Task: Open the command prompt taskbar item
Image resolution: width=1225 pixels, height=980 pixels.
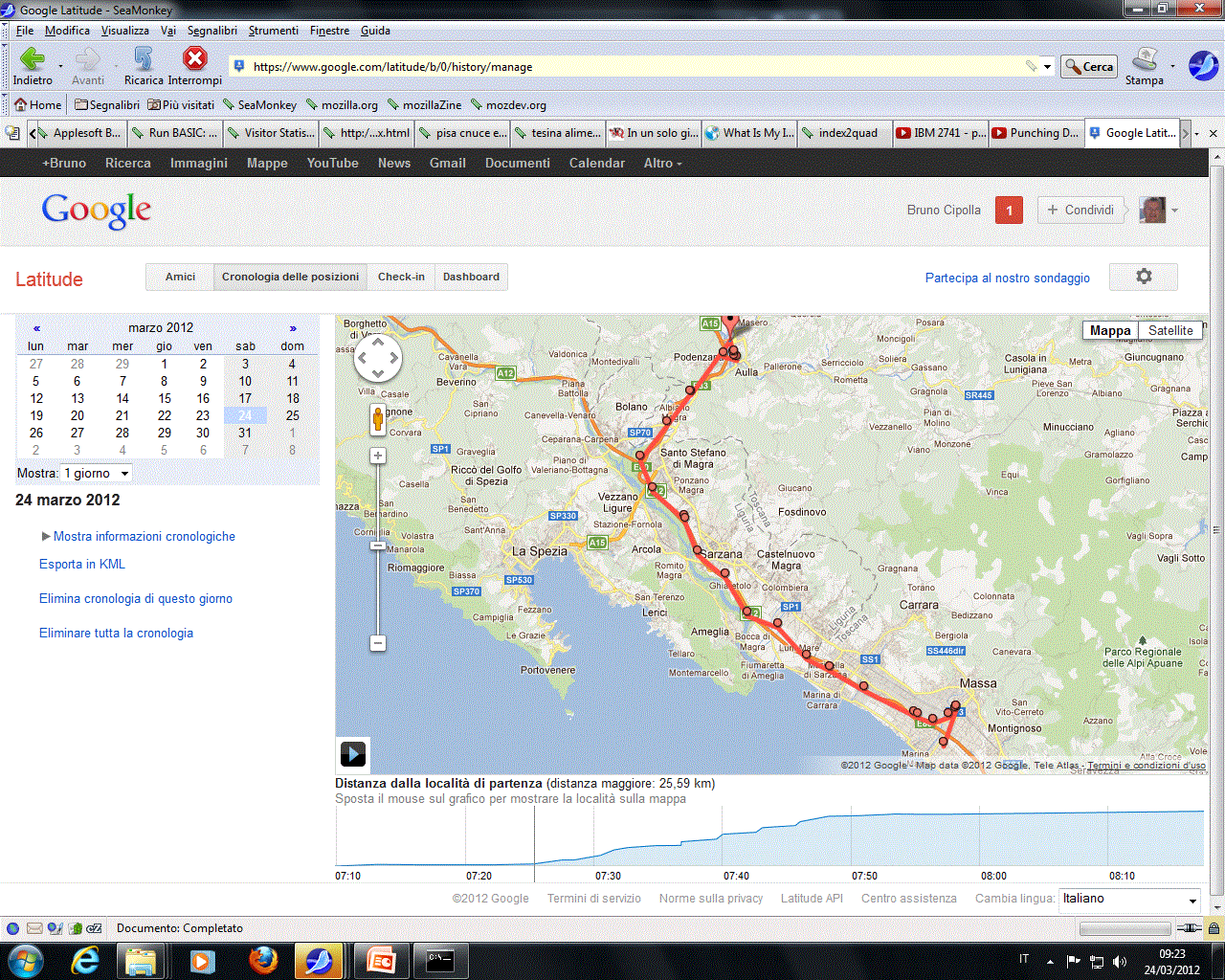Action: 440,960
